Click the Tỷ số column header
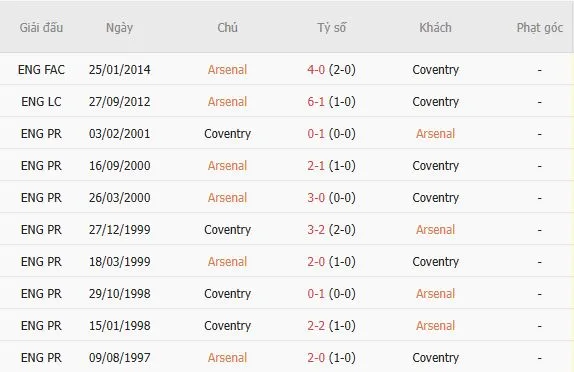 331,28
